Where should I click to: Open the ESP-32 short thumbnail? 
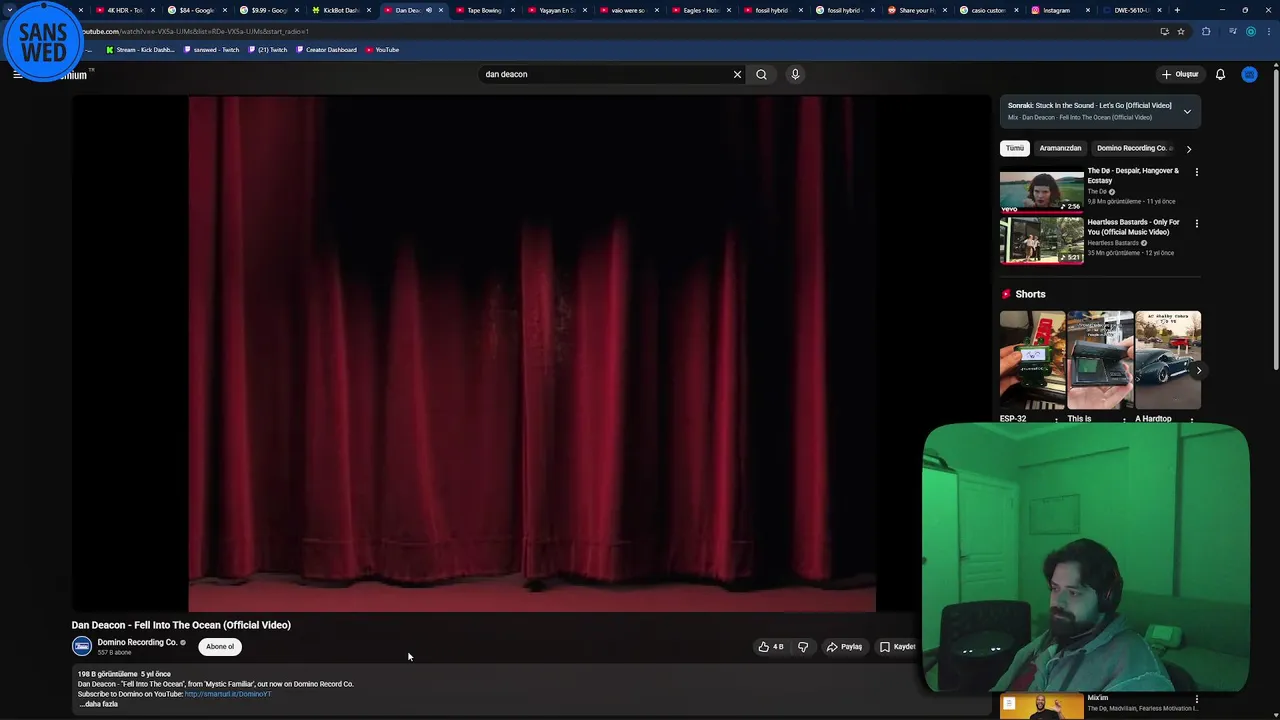1032,360
